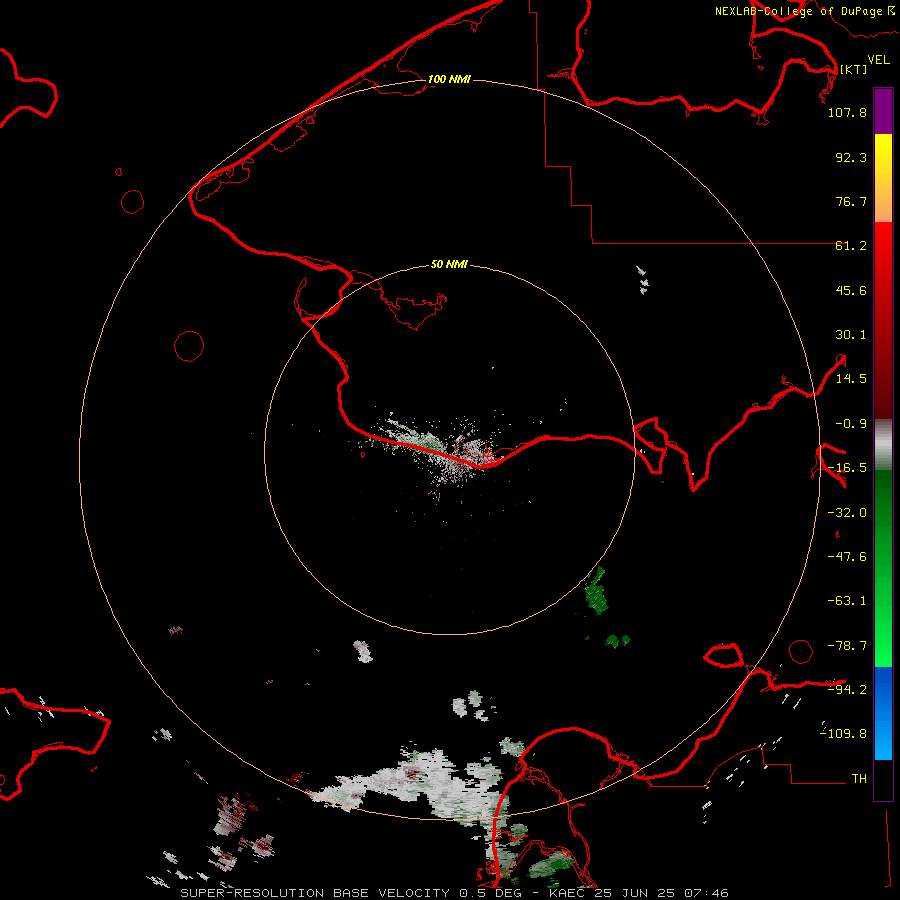Viewport: 900px width, 900px height.
Task: Click the -94.2 legend value
Action: (847, 690)
